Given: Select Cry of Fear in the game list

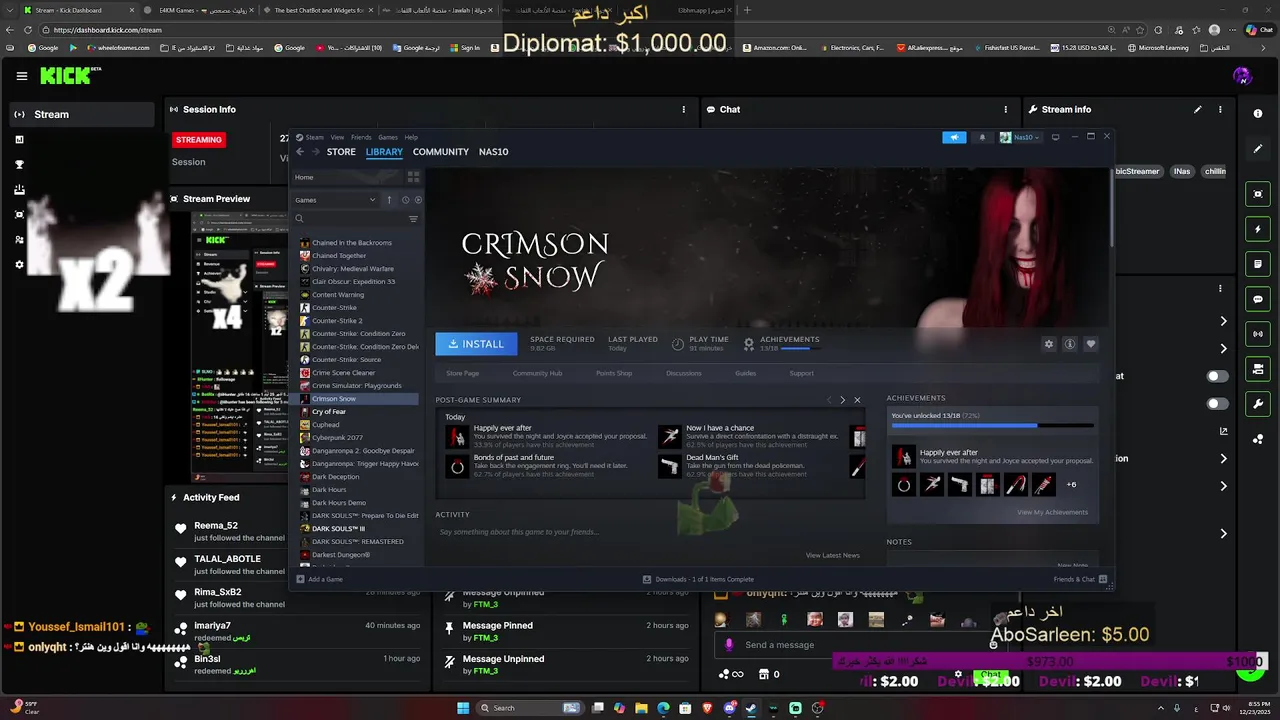Looking at the screenshot, I should coord(329,411).
